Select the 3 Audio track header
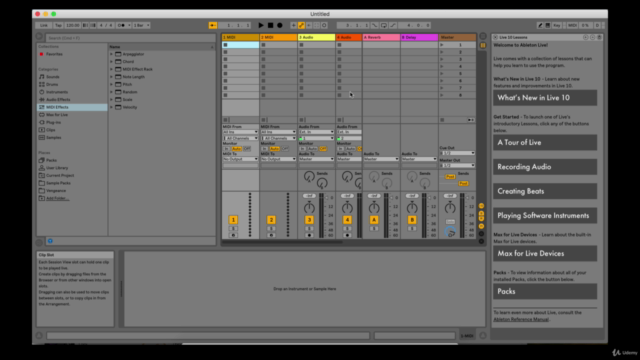The width and height of the screenshot is (640, 360). pos(316,37)
